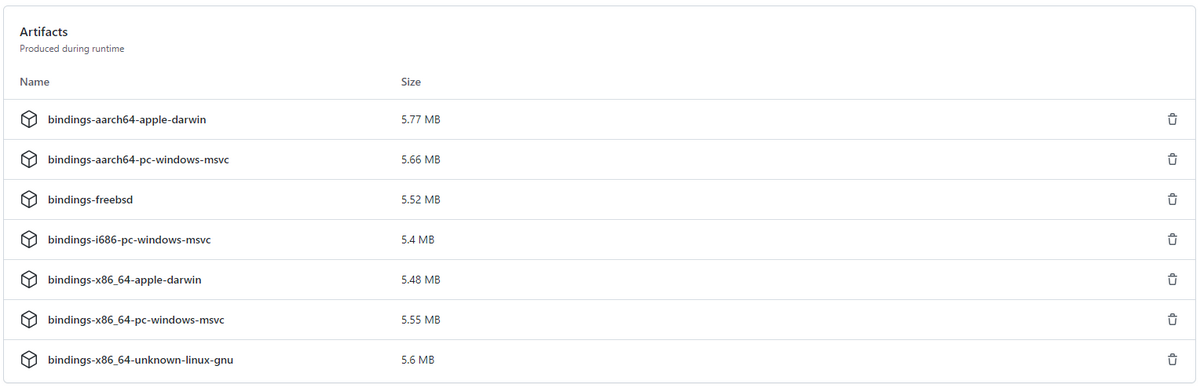
Task: Download bindings-aarch64-pc-windows-msvc artifact
Action: point(139,160)
